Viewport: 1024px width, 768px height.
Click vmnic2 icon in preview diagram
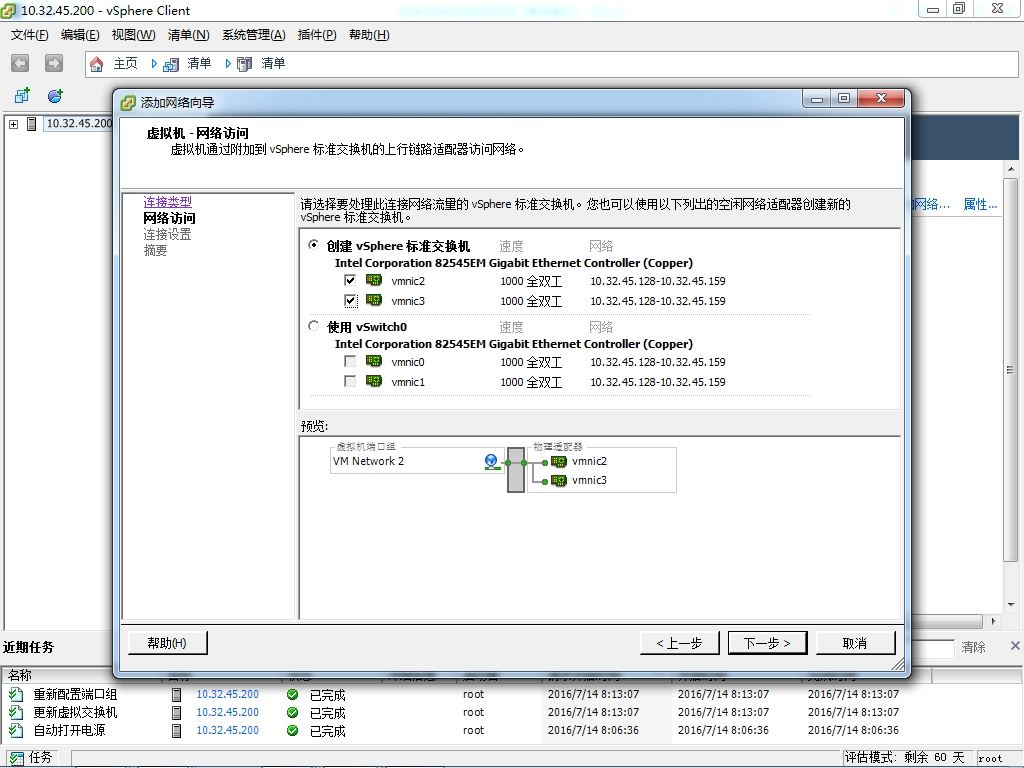pos(559,462)
